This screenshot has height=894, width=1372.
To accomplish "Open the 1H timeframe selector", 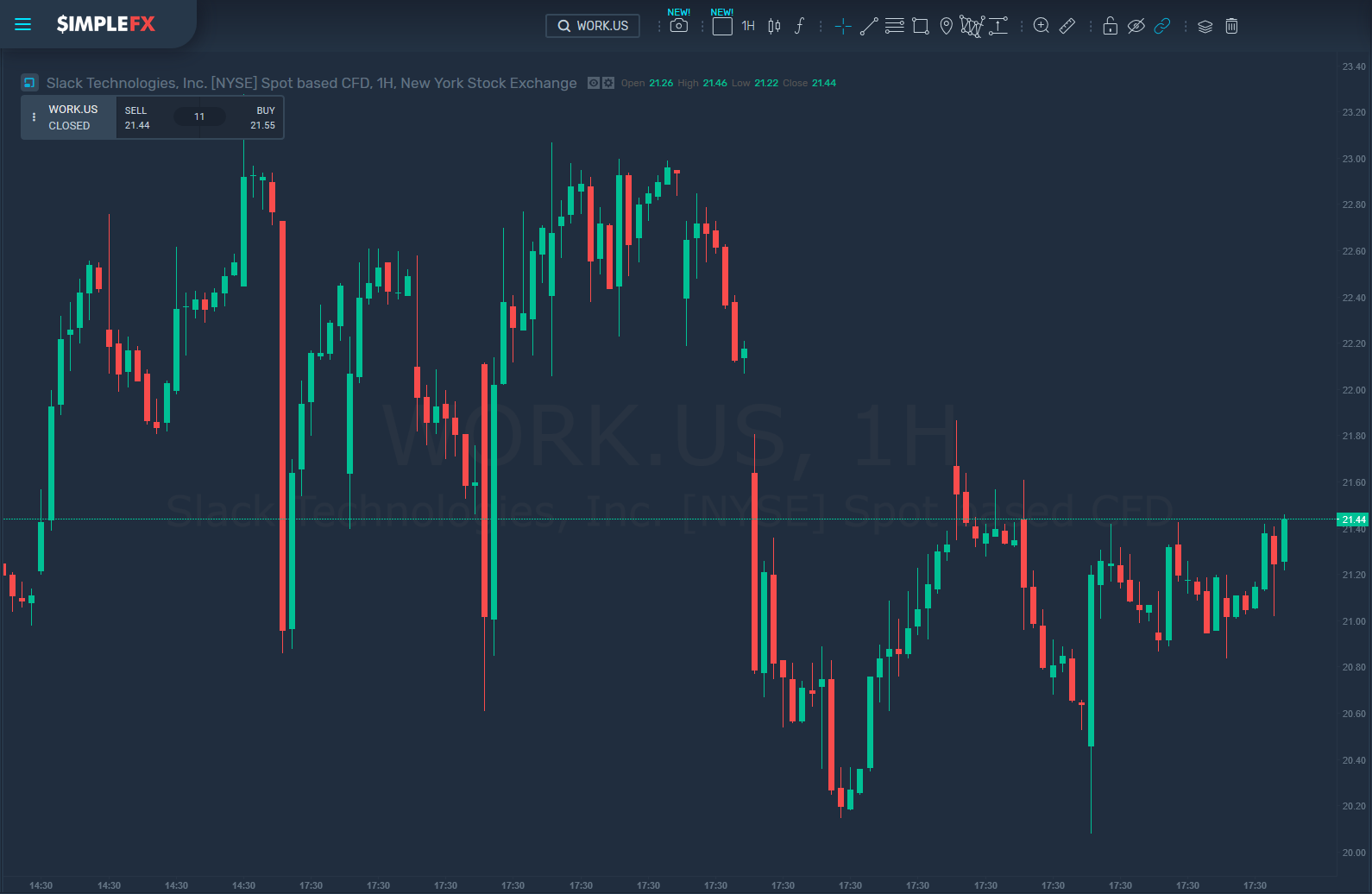I will 748,26.
